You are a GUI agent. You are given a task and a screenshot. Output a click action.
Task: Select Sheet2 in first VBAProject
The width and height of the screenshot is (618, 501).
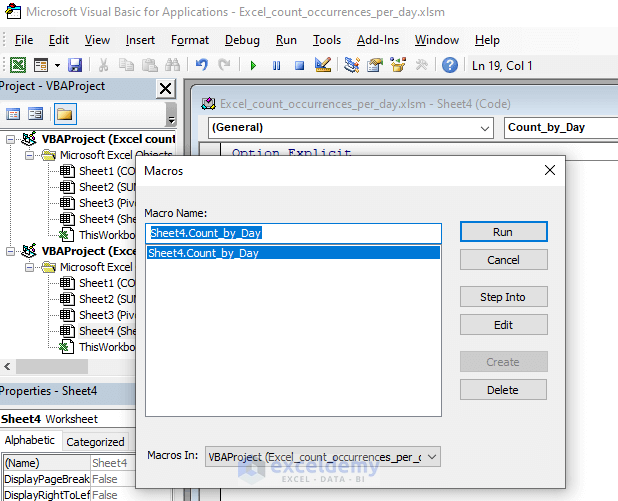97,187
